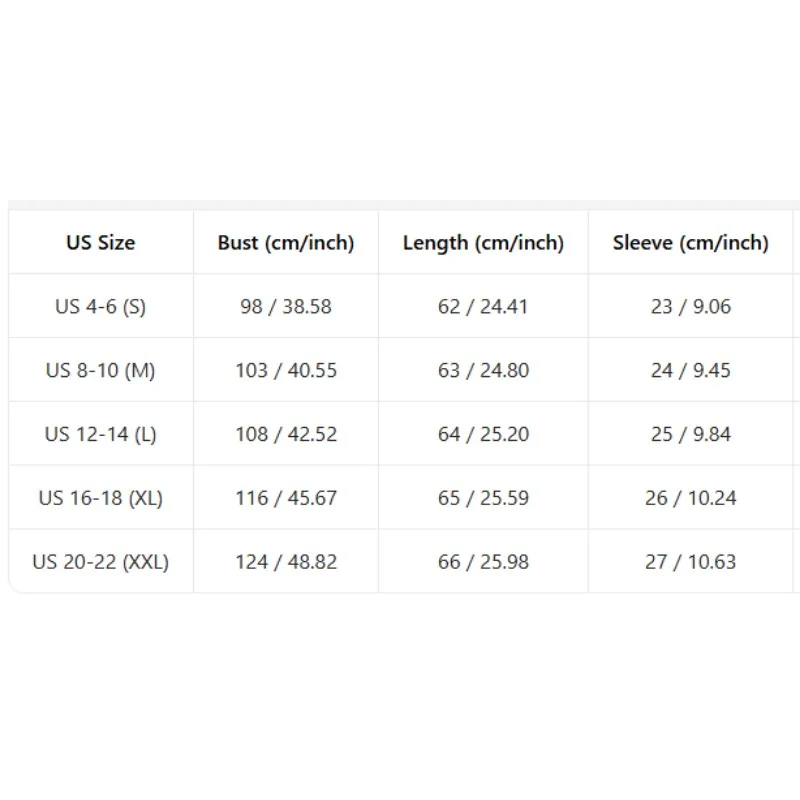This screenshot has width=800, height=800.
Task: Select the Sleeve (cm/inch) header cell
Action: click(x=690, y=242)
